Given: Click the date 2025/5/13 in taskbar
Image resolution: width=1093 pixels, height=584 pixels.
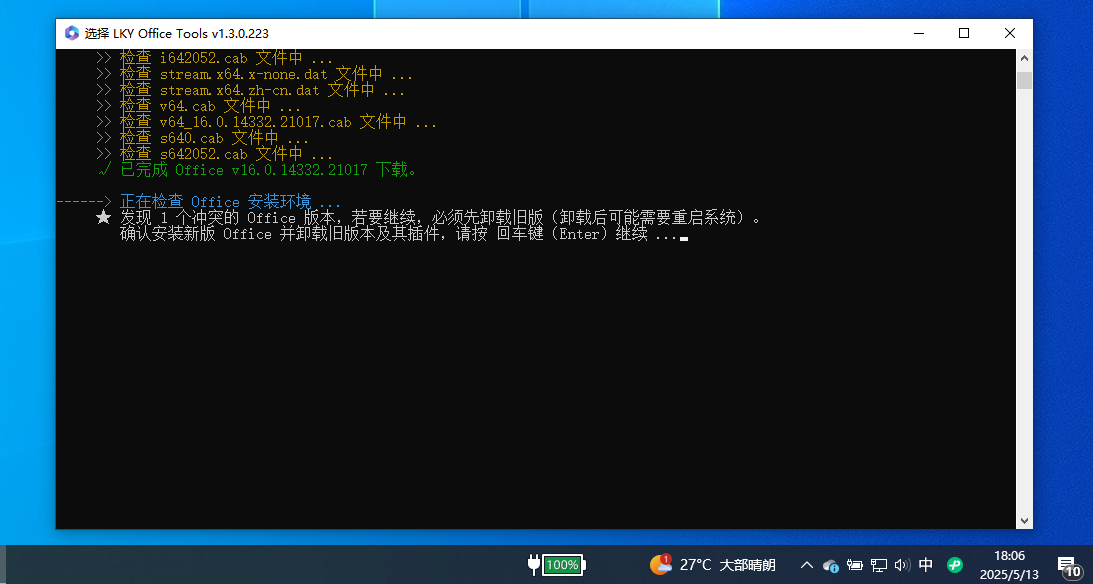Looking at the screenshot, I should click(1009, 575).
